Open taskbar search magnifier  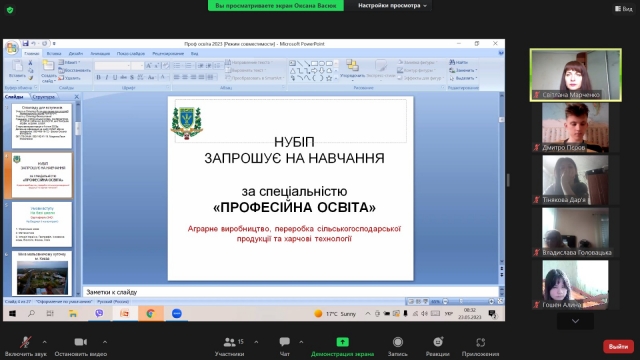pyautogui.click(x=31, y=313)
